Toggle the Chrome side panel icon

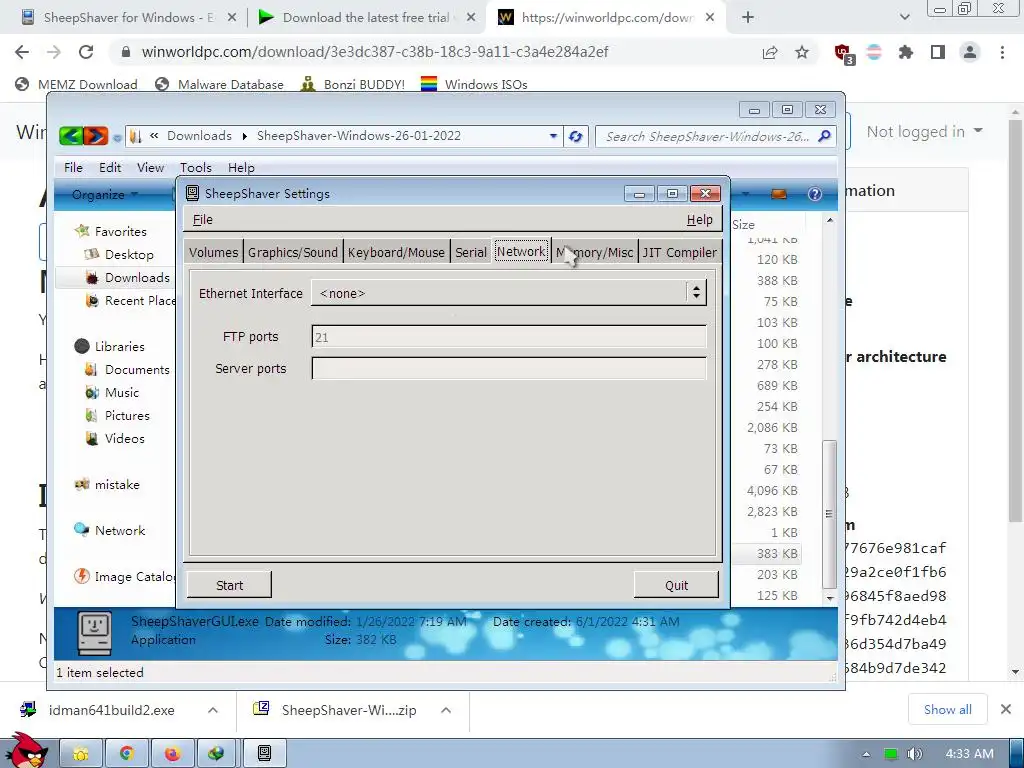(x=938, y=52)
